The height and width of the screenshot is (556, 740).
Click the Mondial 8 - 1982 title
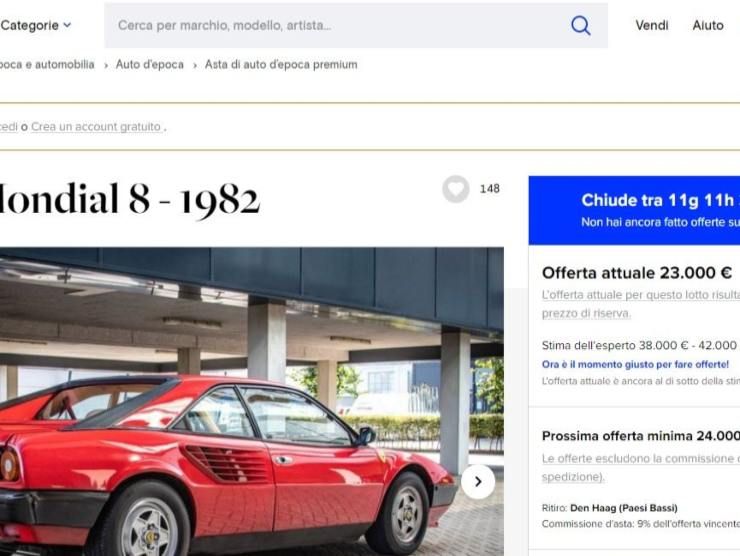[130, 199]
